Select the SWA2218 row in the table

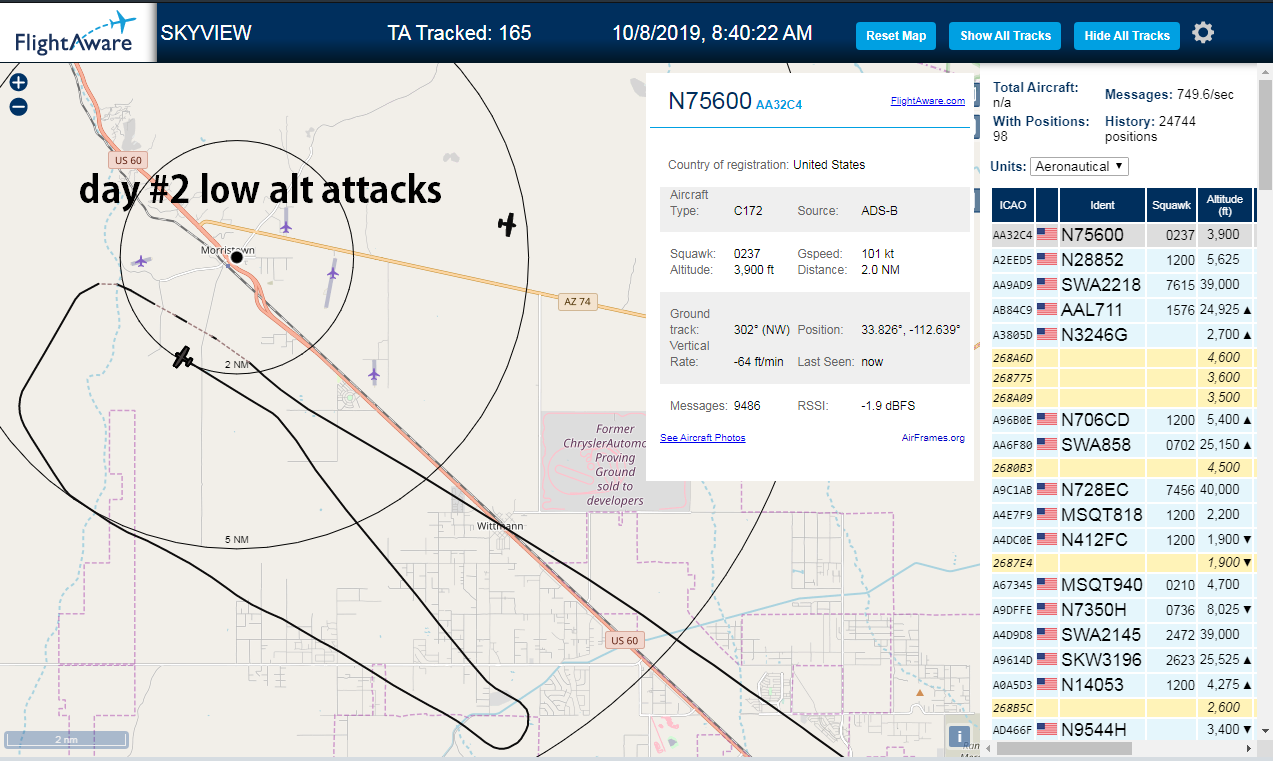[x=1122, y=285]
